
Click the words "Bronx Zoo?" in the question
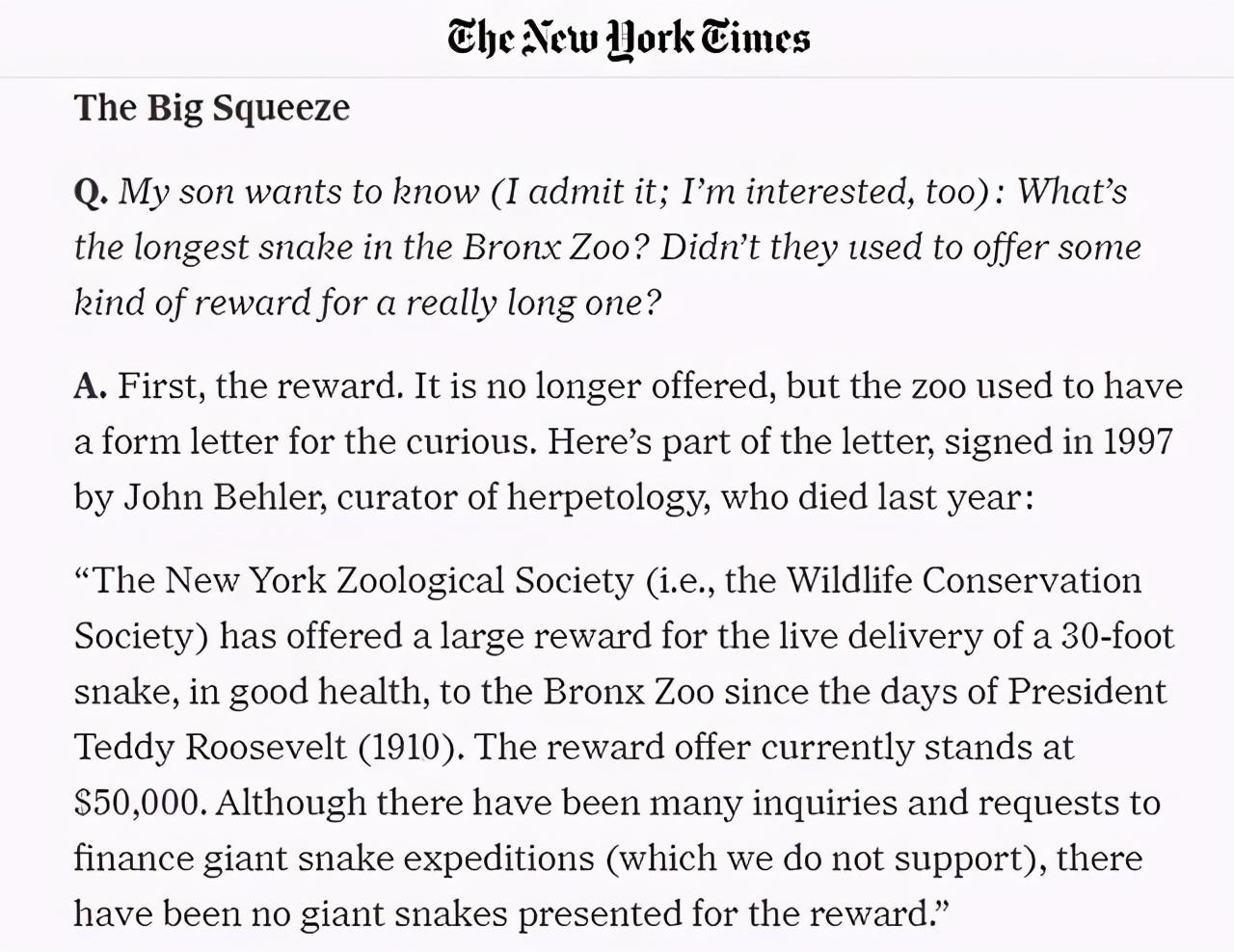[555, 248]
